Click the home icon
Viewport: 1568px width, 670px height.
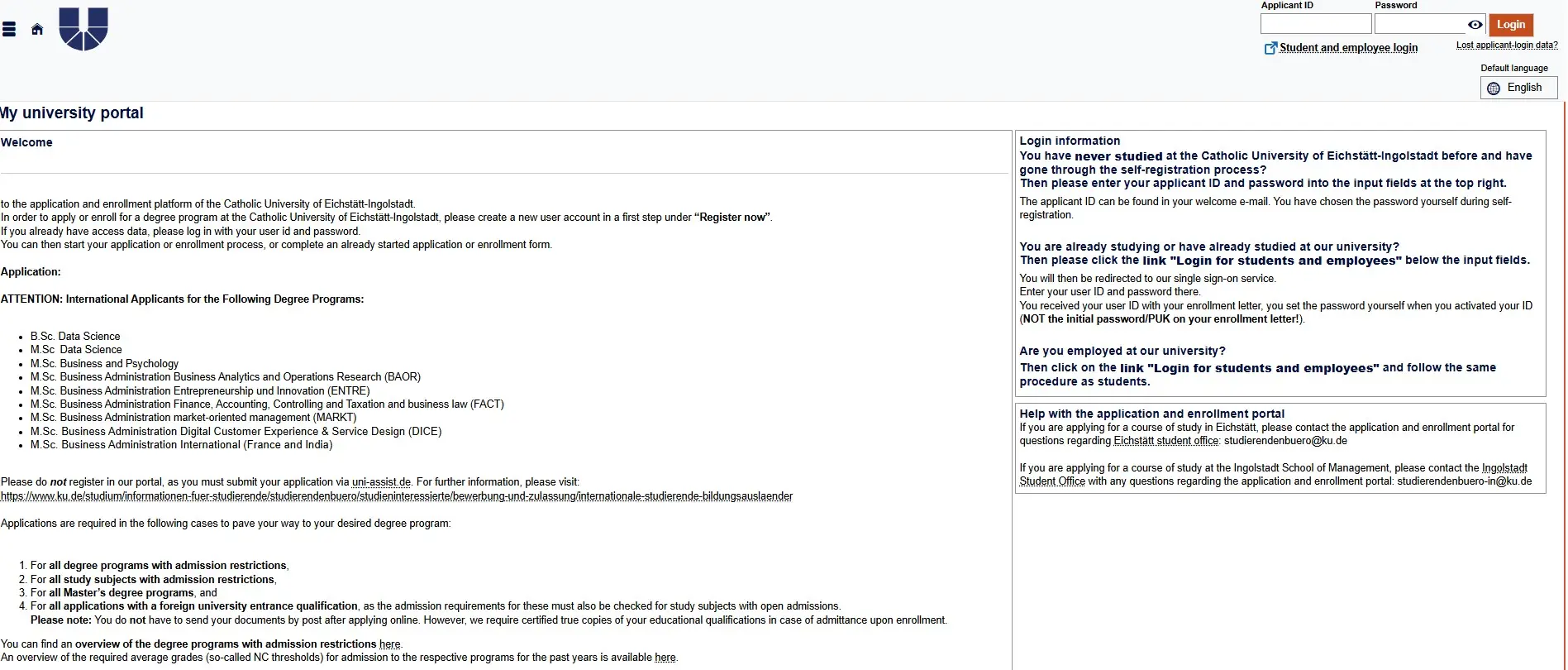click(37, 30)
